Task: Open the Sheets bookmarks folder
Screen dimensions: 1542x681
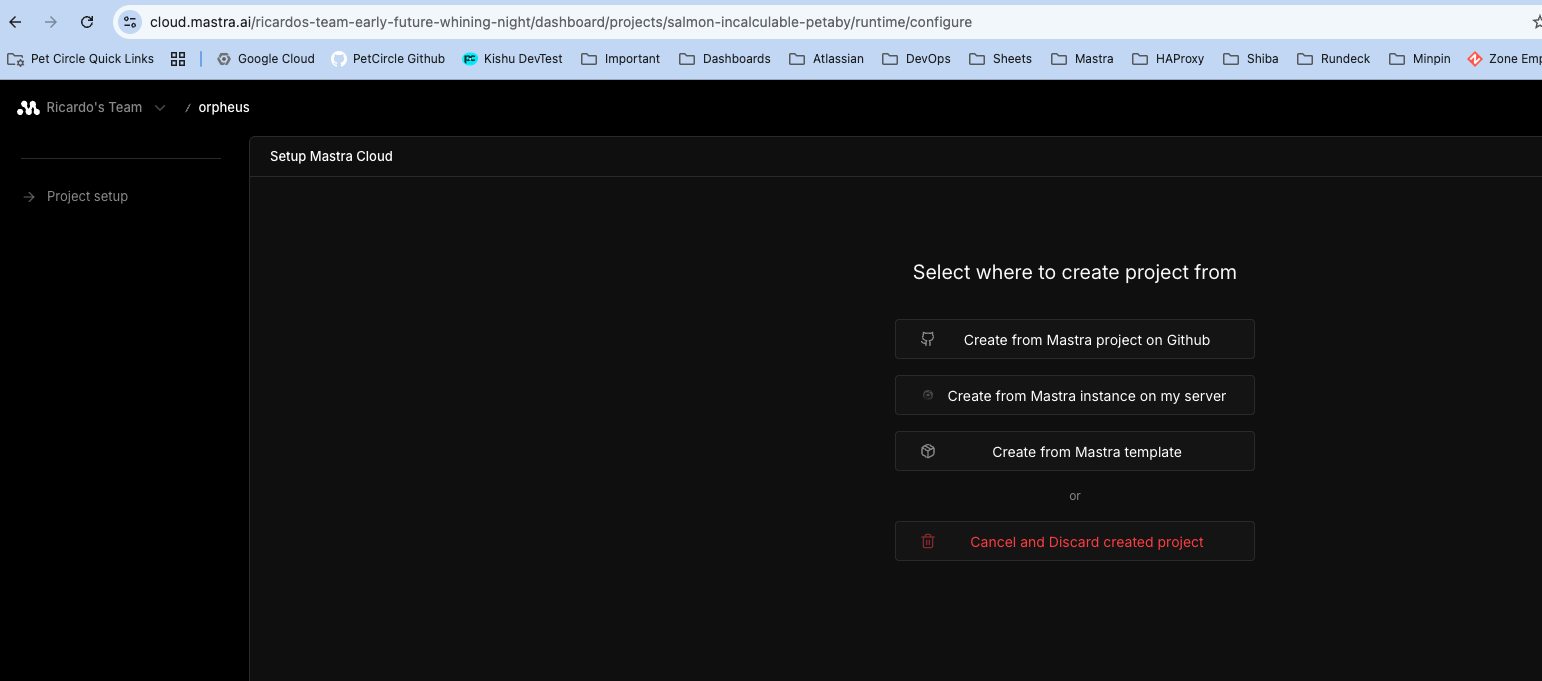Action: (1000, 59)
